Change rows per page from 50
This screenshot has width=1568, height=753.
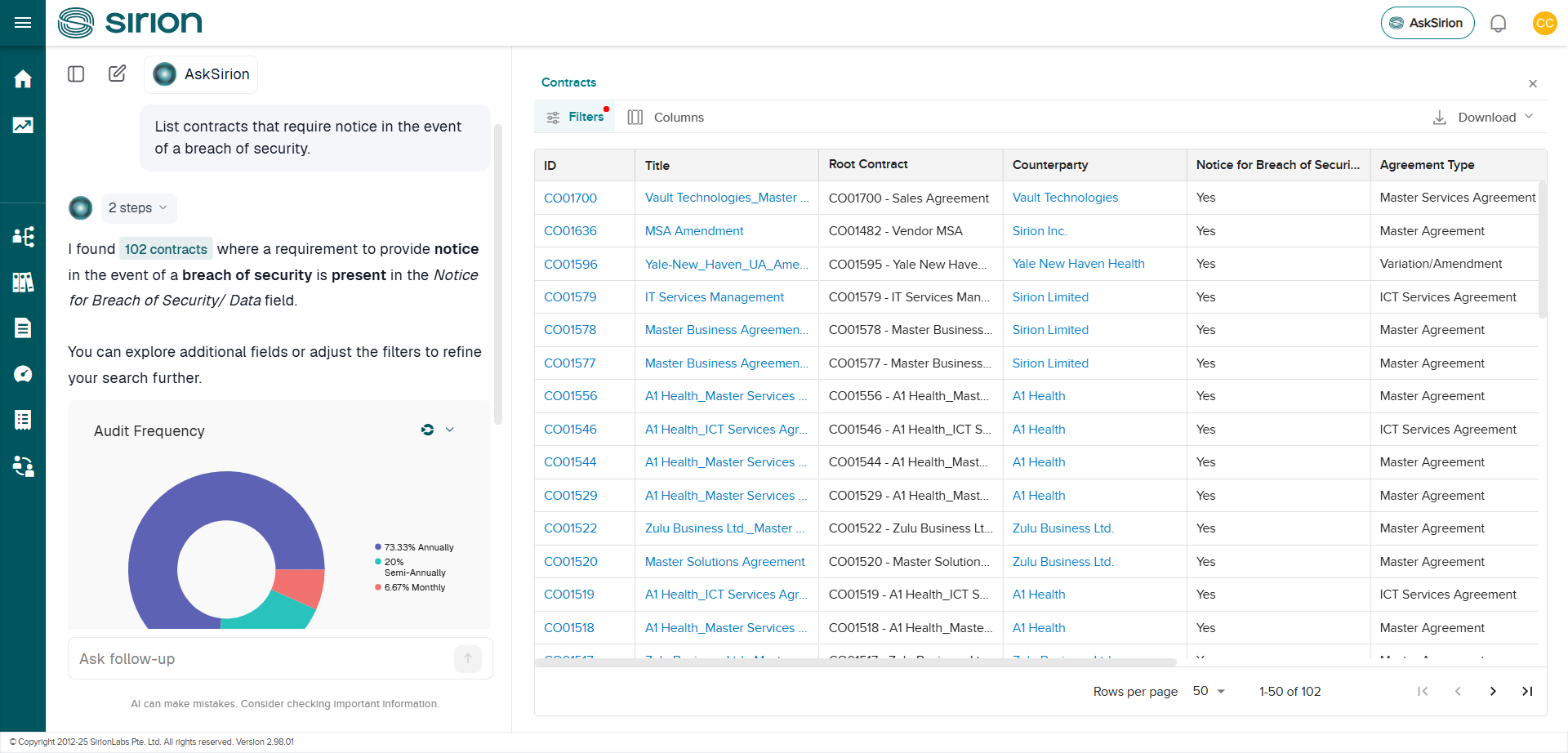click(1209, 691)
